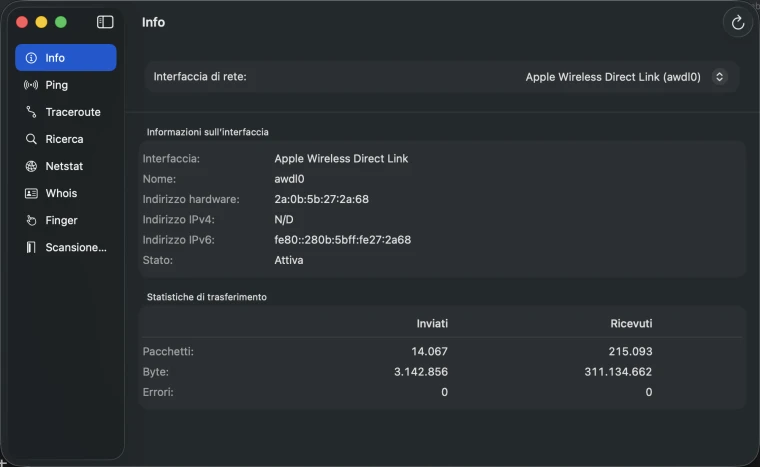This screenshot has height=467, width=760.
Task: Click the Finger hand icon
Action: point(31,220)
